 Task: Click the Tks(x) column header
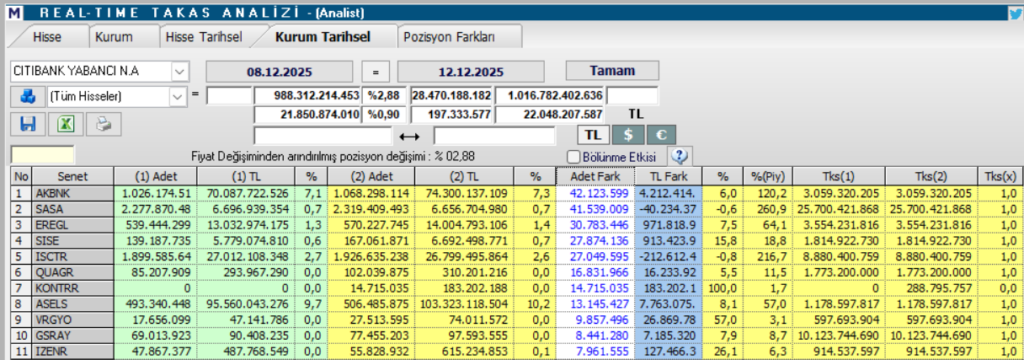(x=999, y=176)
